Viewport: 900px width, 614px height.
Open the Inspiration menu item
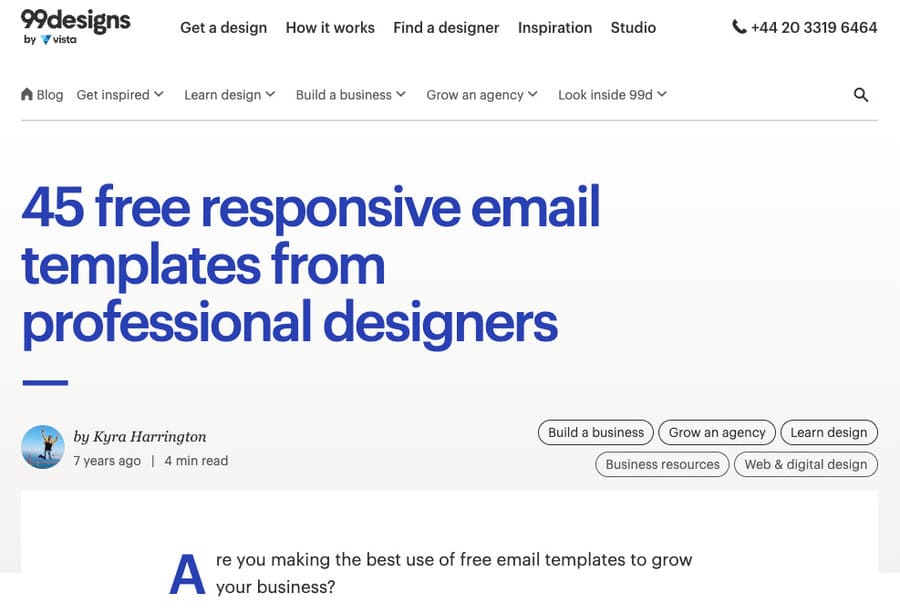(x=555, y=28)
